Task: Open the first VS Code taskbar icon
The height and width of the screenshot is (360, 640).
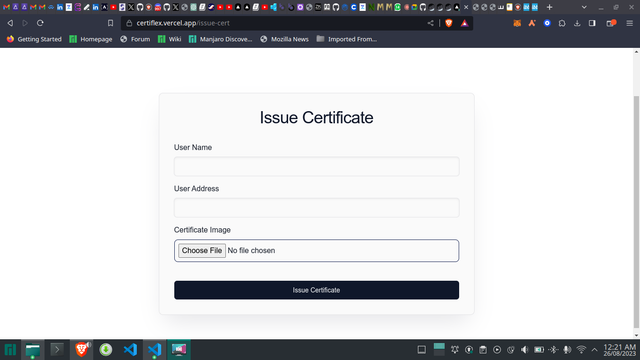Action: 130,350
